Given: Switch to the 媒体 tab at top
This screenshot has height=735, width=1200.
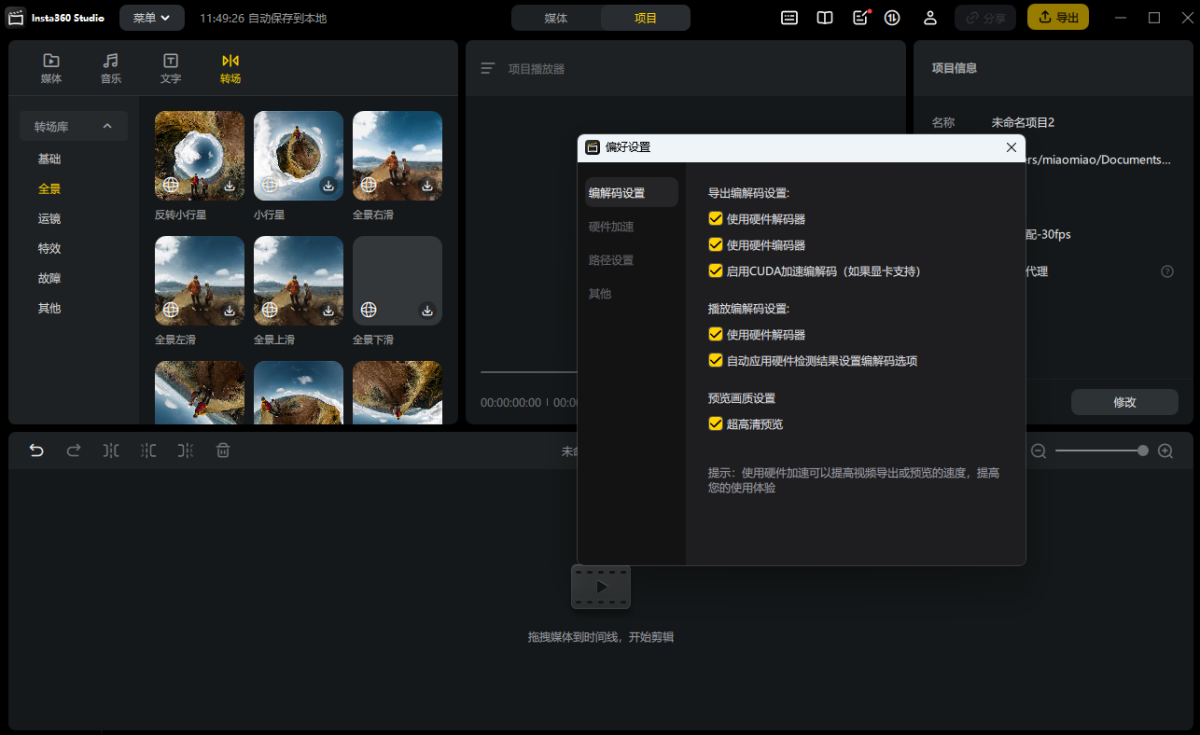Looking at the screenshot, I should (x=556, y=18).
